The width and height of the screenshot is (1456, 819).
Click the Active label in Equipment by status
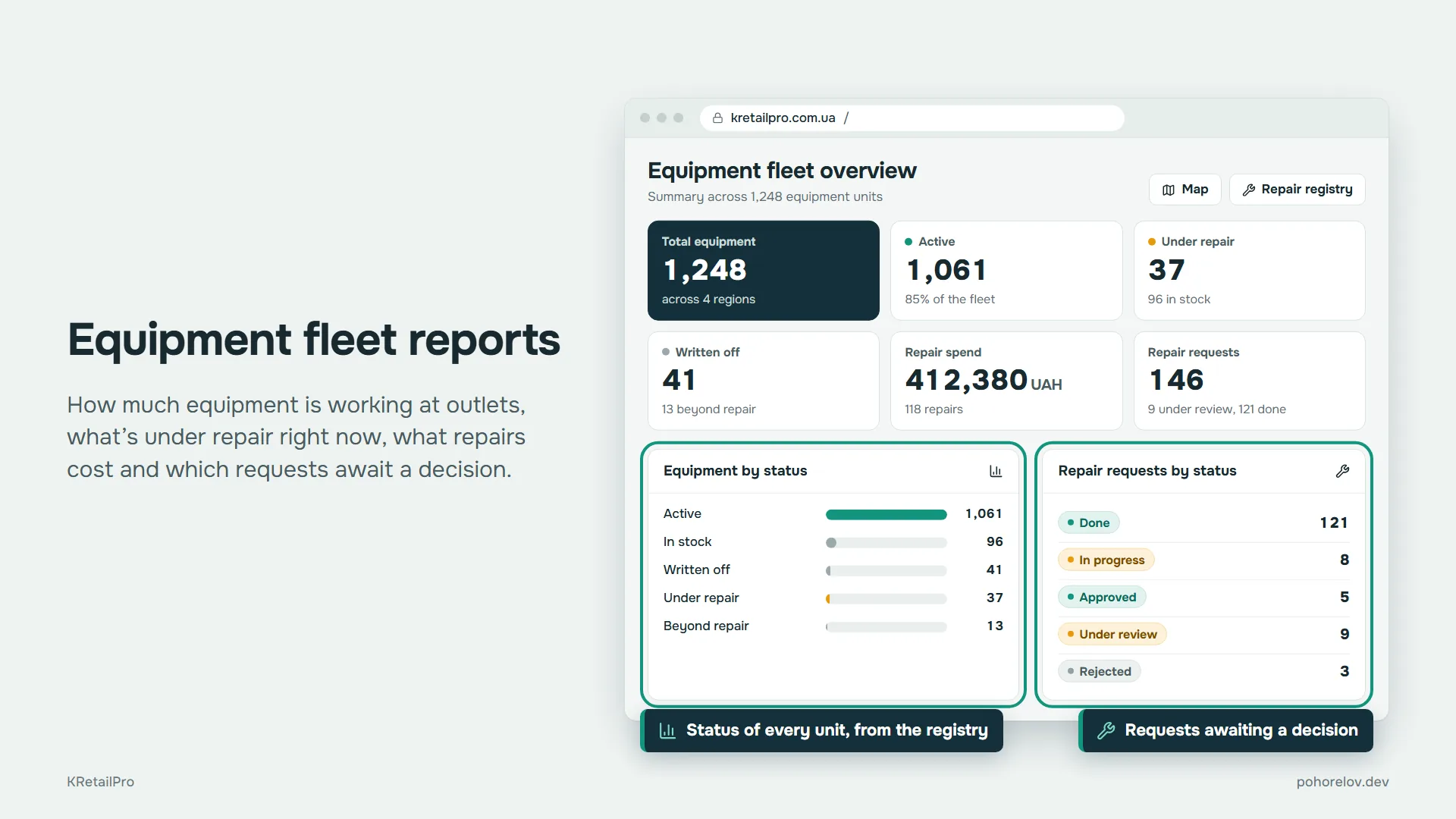682,514
